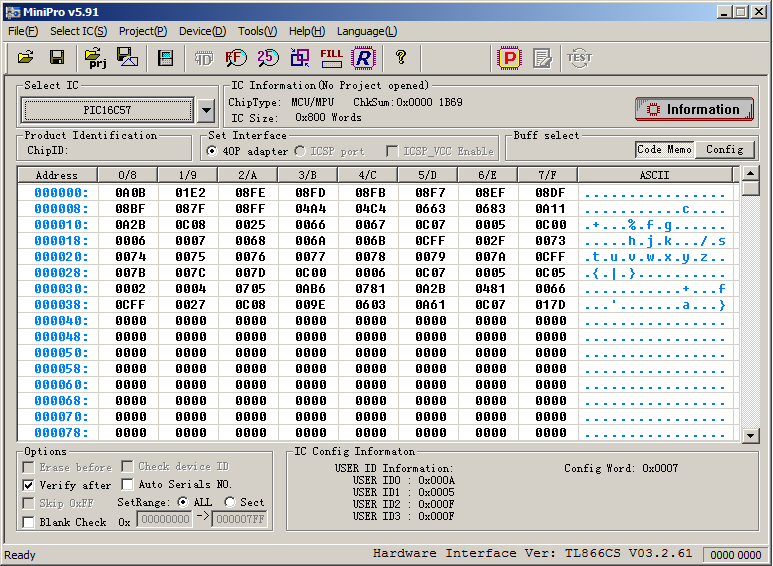
Task: Click the hex view scrollbar thumb
Action: tap(750, 189)
